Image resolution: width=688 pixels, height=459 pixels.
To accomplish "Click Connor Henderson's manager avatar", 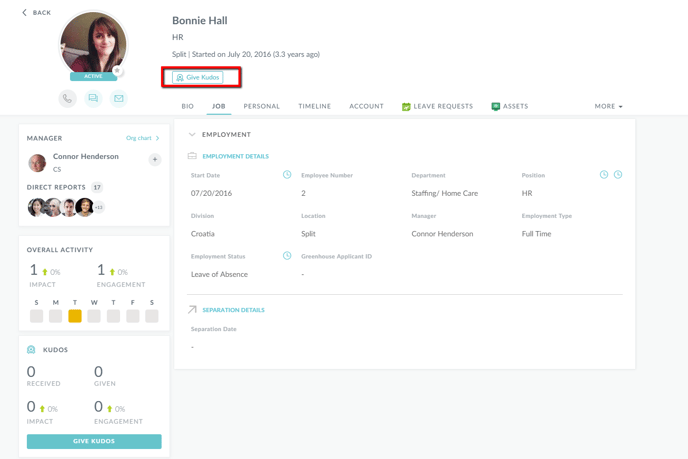I will (x=37, y=163).
